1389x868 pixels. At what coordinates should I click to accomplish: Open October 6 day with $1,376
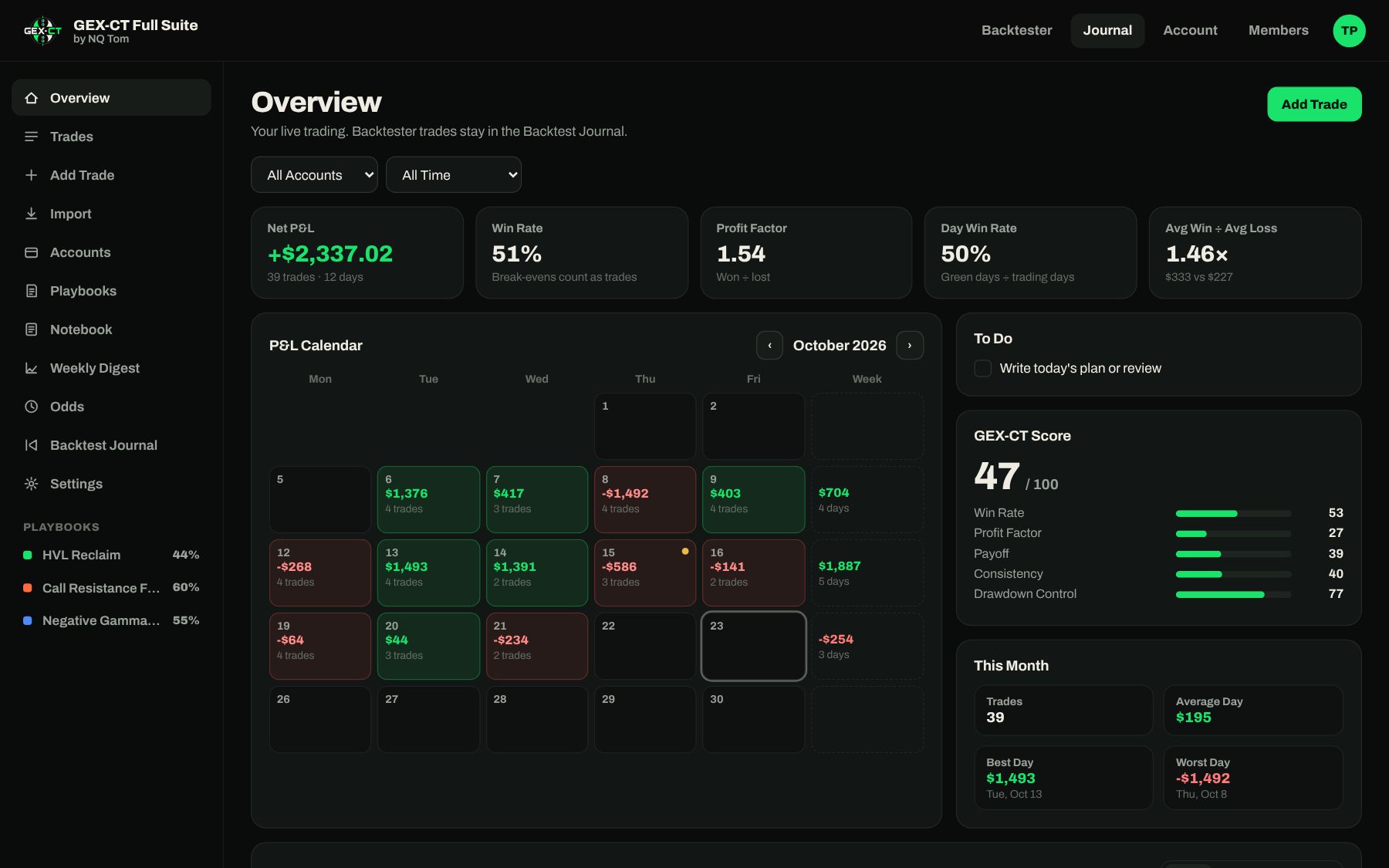(428, 499)
